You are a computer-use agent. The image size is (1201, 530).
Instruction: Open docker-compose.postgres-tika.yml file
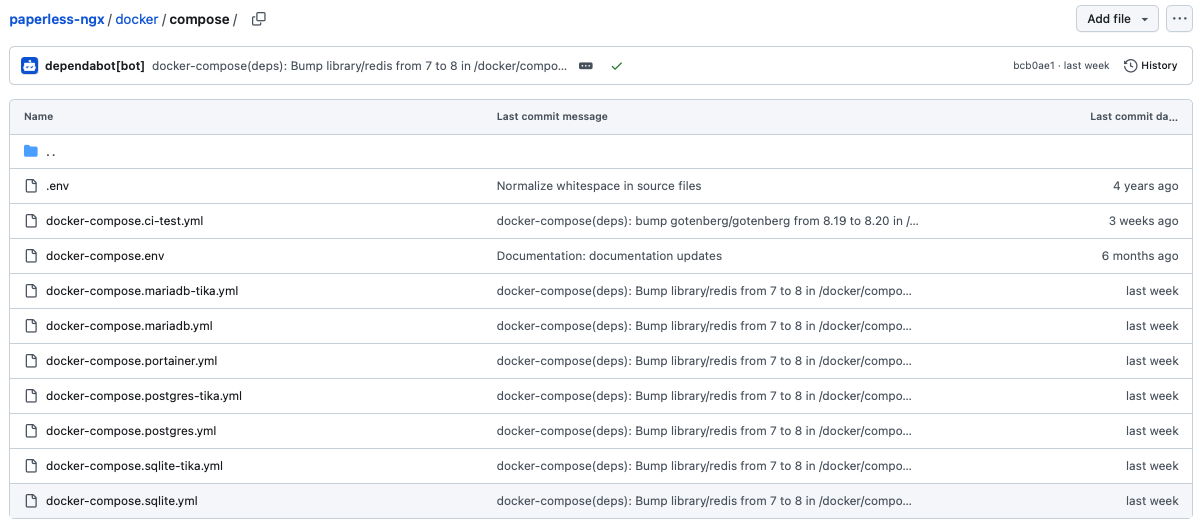(x=144, y=396)
